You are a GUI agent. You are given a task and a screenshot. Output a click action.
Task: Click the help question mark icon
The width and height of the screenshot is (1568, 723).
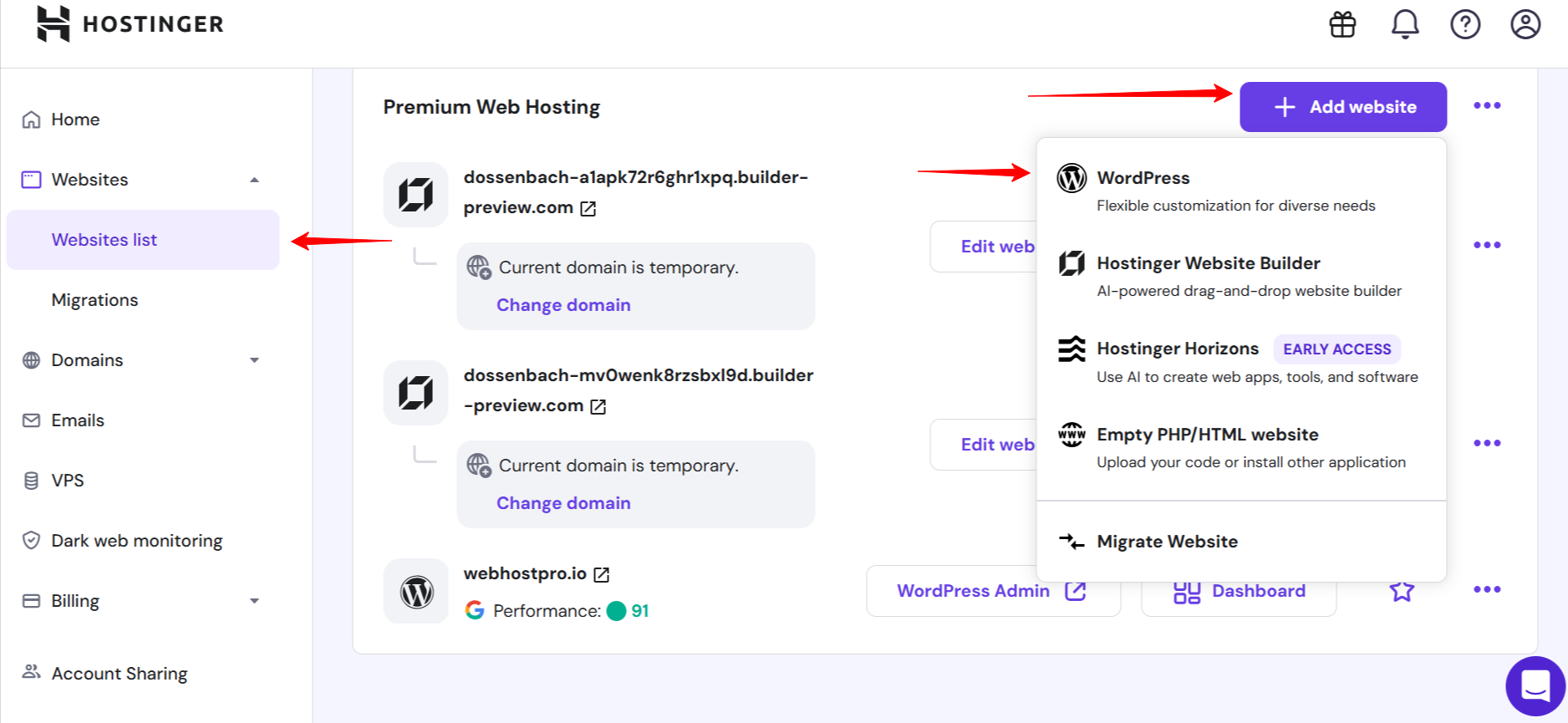1464,25
